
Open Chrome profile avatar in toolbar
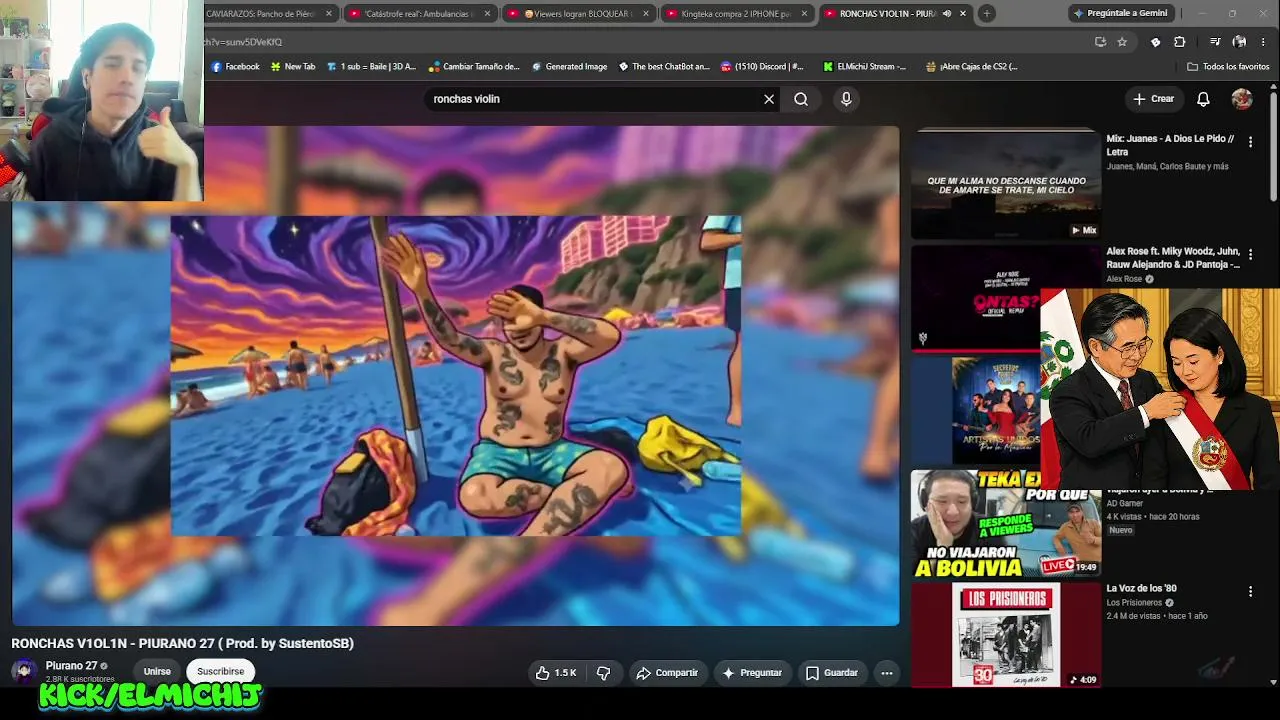coord(1239,42)
